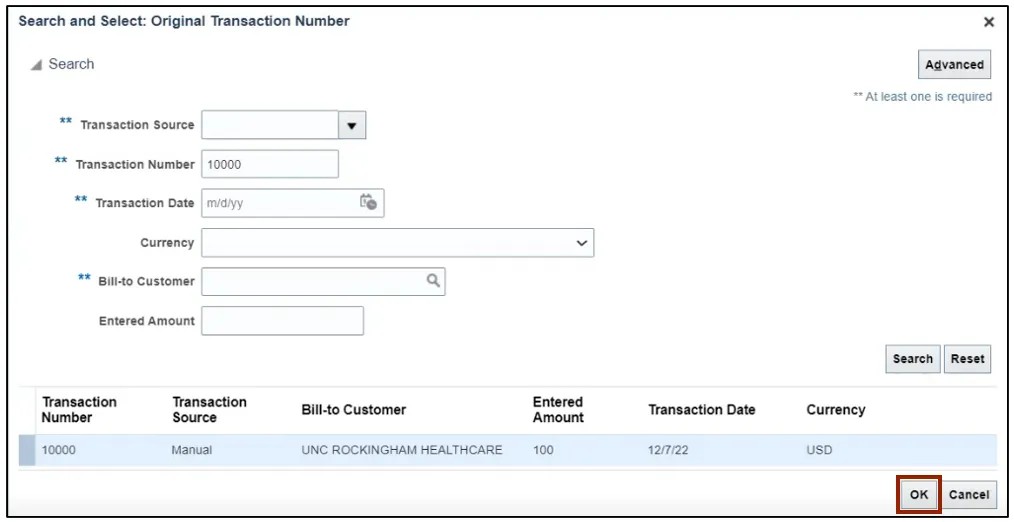Click the Bill-to Customer column header

(x=354, y=410)
